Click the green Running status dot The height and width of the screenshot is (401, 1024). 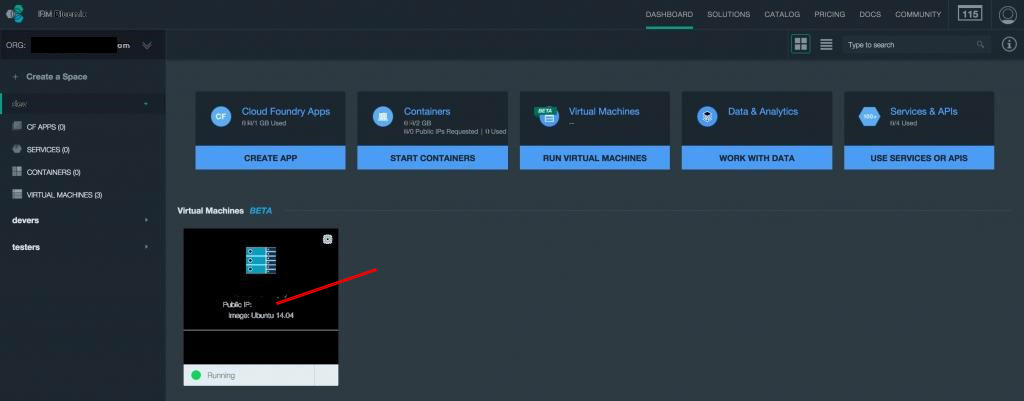[196, 376]
